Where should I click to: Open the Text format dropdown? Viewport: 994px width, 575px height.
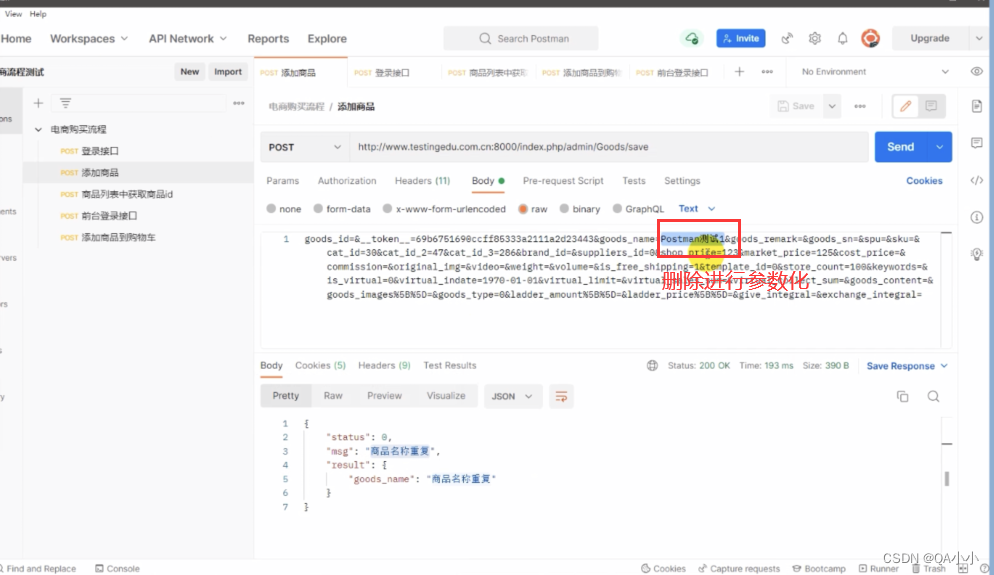tap(697, 209)
